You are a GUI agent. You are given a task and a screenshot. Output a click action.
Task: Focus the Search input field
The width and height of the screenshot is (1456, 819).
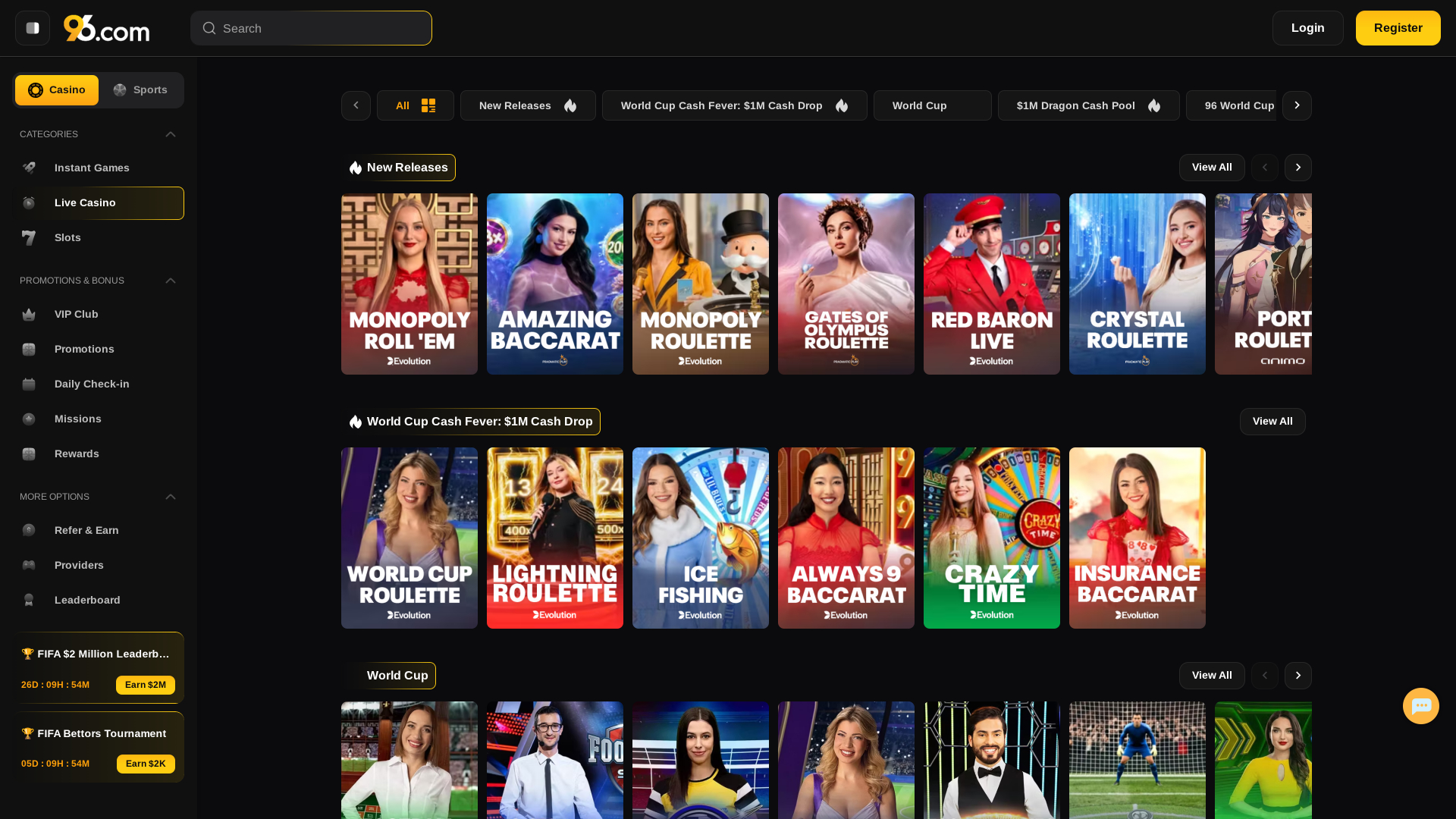[x=311, y=28]
